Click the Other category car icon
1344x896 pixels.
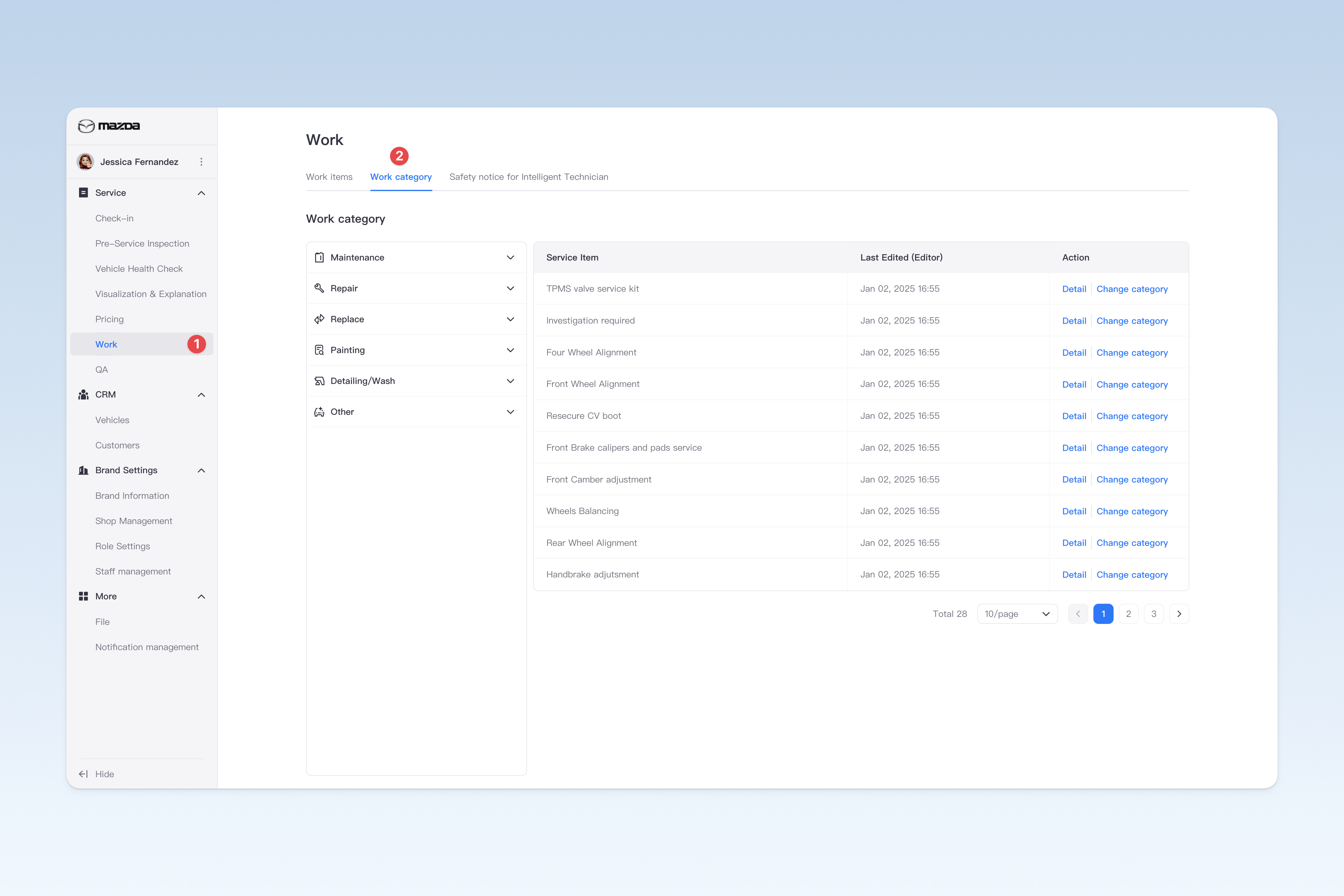(319, 412)
